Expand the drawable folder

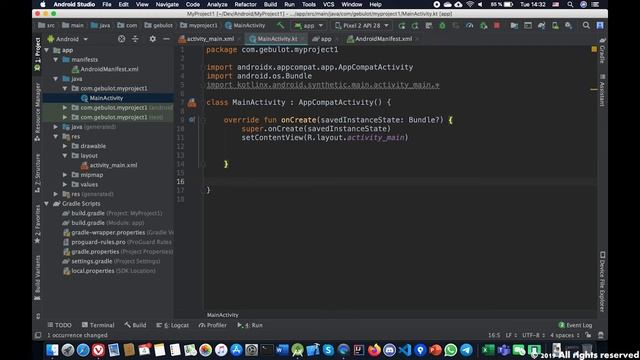point(65,146)
